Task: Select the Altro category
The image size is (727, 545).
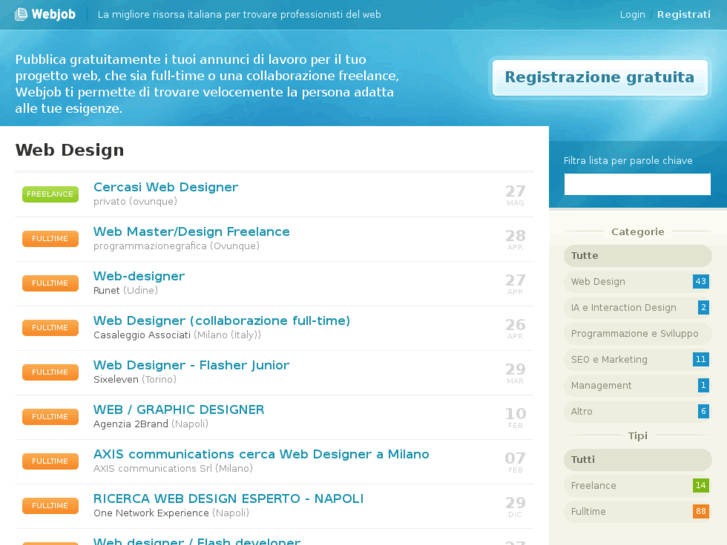Action: [x=638, y=411]
